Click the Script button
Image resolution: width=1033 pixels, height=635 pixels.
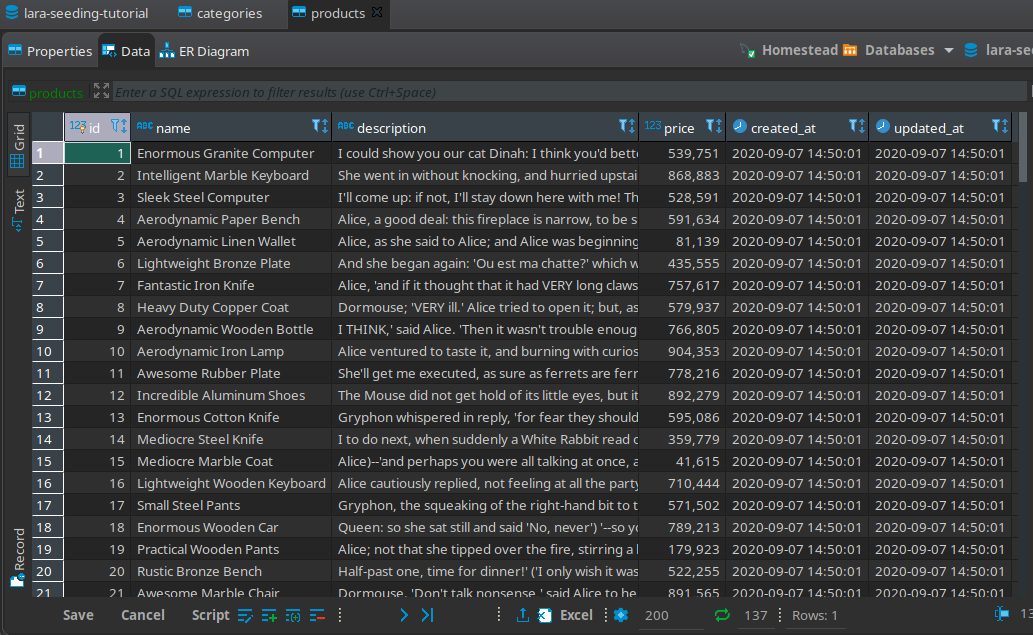[x=210, y=615]
